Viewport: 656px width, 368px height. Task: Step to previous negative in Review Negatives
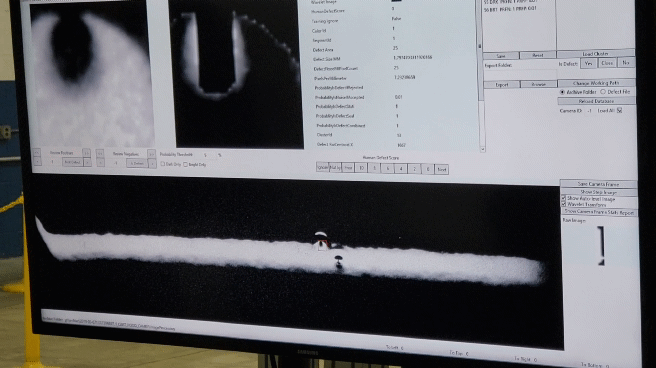pyautogui.click(x=100, y=163)
